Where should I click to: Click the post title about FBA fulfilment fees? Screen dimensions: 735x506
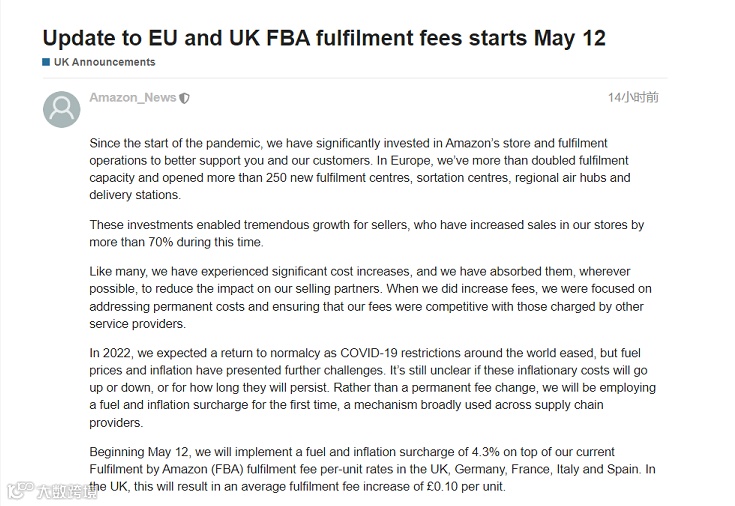pos(324,38)
